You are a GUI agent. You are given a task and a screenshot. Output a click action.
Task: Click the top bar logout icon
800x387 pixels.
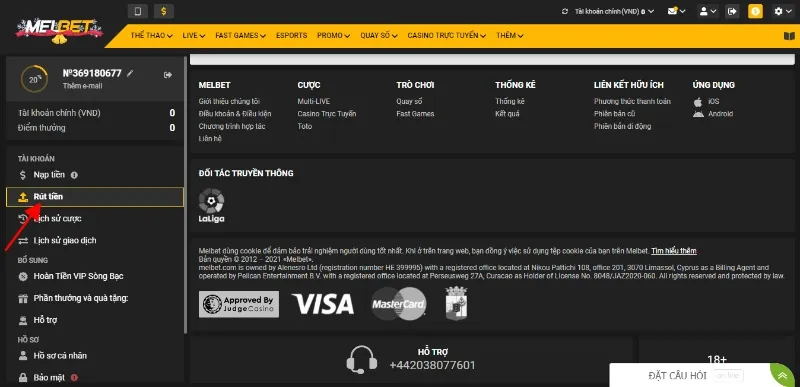(732, 11)
